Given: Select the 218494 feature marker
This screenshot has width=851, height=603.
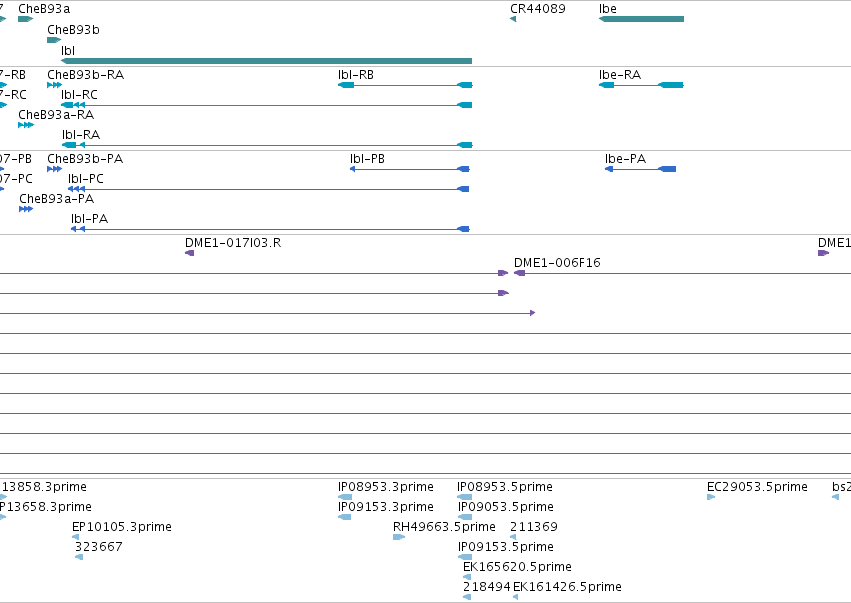Looking at the screenshot, I should pos(467,598).
